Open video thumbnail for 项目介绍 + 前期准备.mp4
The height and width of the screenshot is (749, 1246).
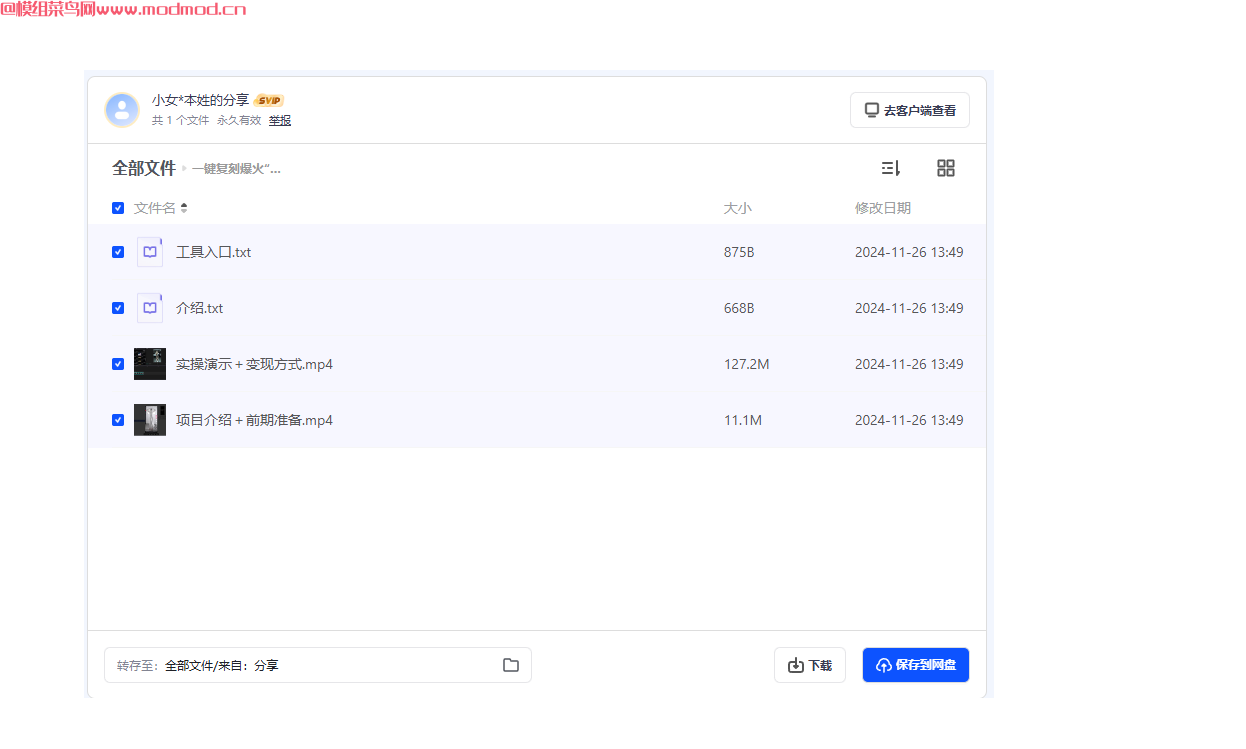pyautogui.click(x=150, y=420)
